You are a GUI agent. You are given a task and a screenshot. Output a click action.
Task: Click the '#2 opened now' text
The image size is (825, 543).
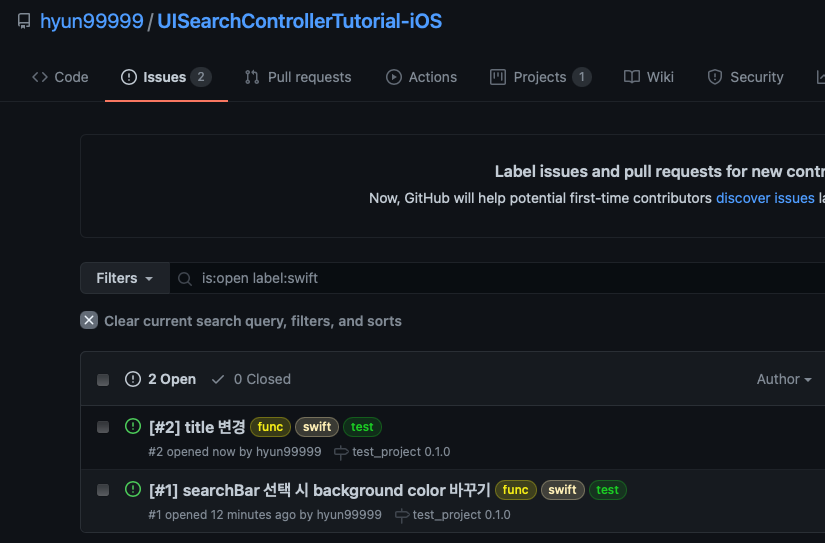pos(192,451)
